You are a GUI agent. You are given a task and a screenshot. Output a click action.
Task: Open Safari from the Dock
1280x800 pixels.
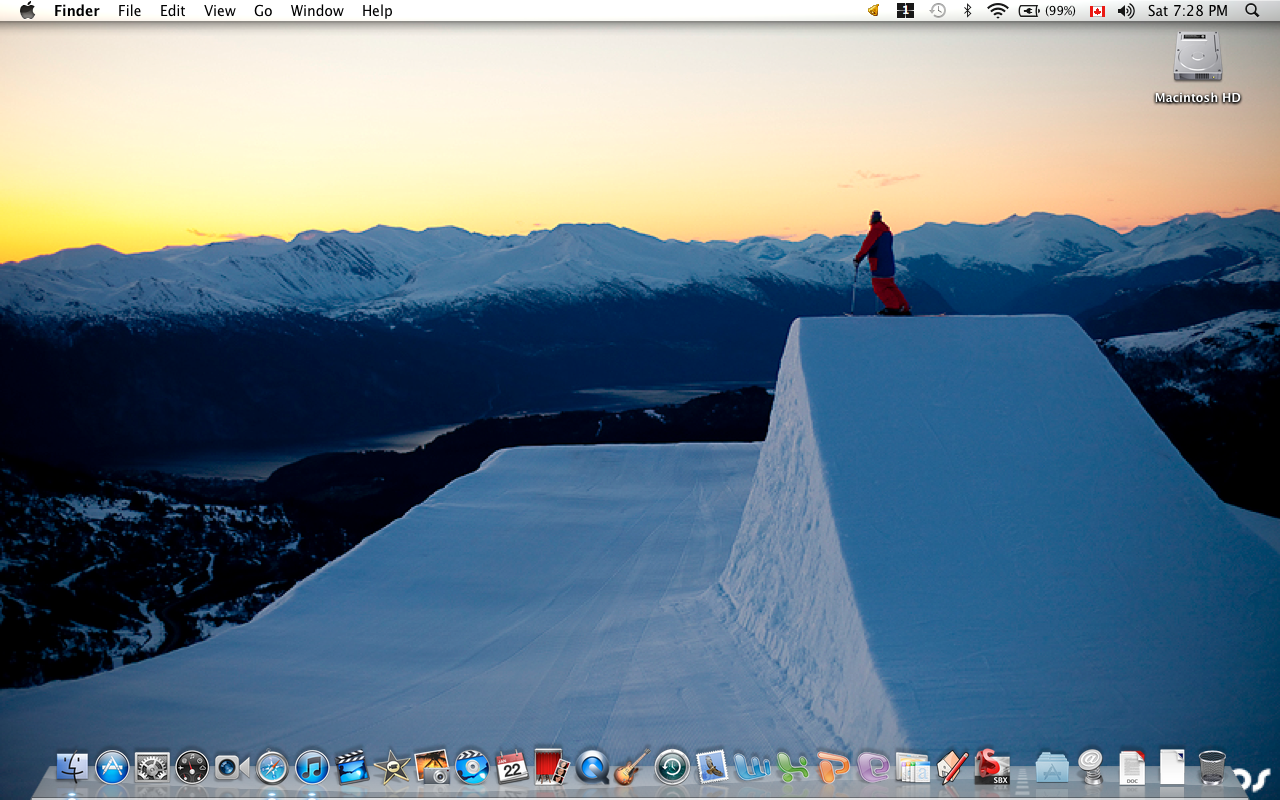click(x=272, y=768)
